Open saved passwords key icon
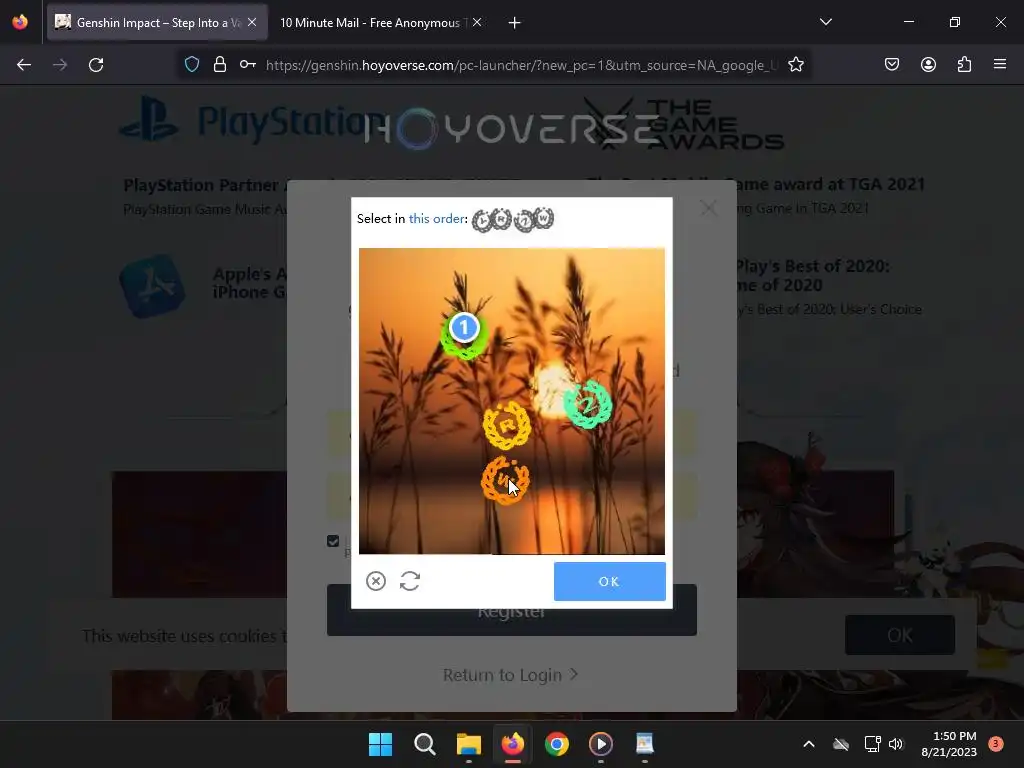The height and width of the screenshot is (768, 1024). click(x=248, y=65)
